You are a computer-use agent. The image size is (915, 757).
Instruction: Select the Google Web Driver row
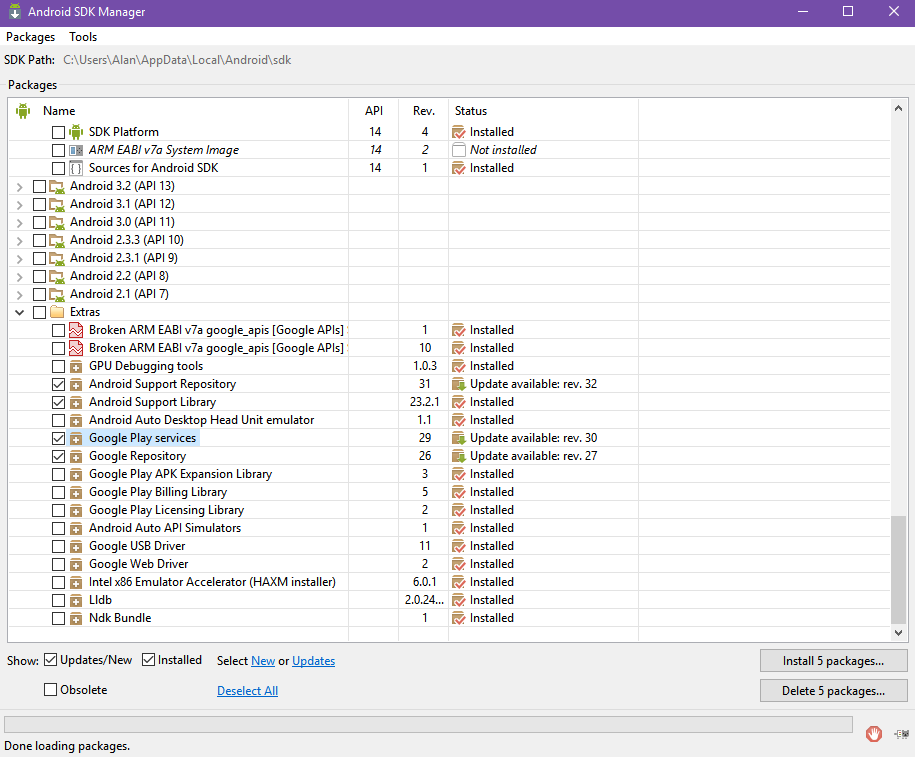(449, 564)
